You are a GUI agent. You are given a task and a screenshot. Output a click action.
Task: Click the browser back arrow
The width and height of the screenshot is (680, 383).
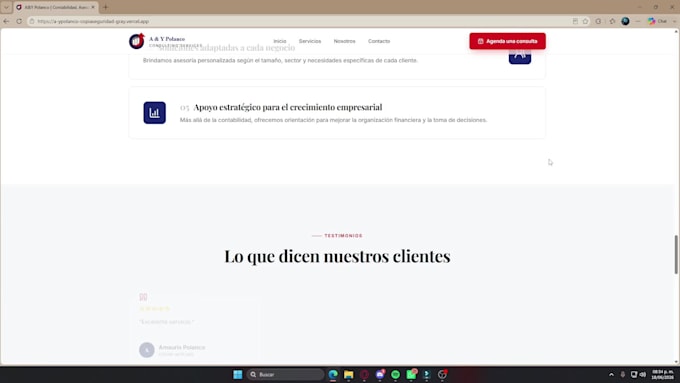[6, 21]
